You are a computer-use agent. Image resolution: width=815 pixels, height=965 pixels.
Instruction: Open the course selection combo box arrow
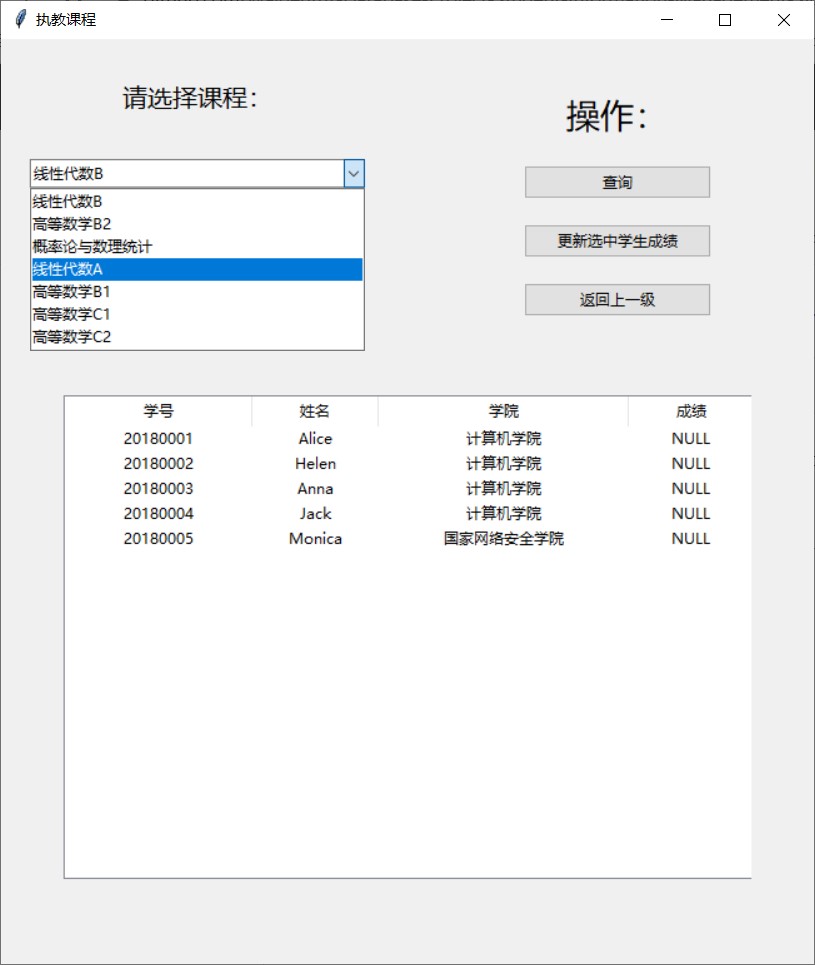pos(353,173)
